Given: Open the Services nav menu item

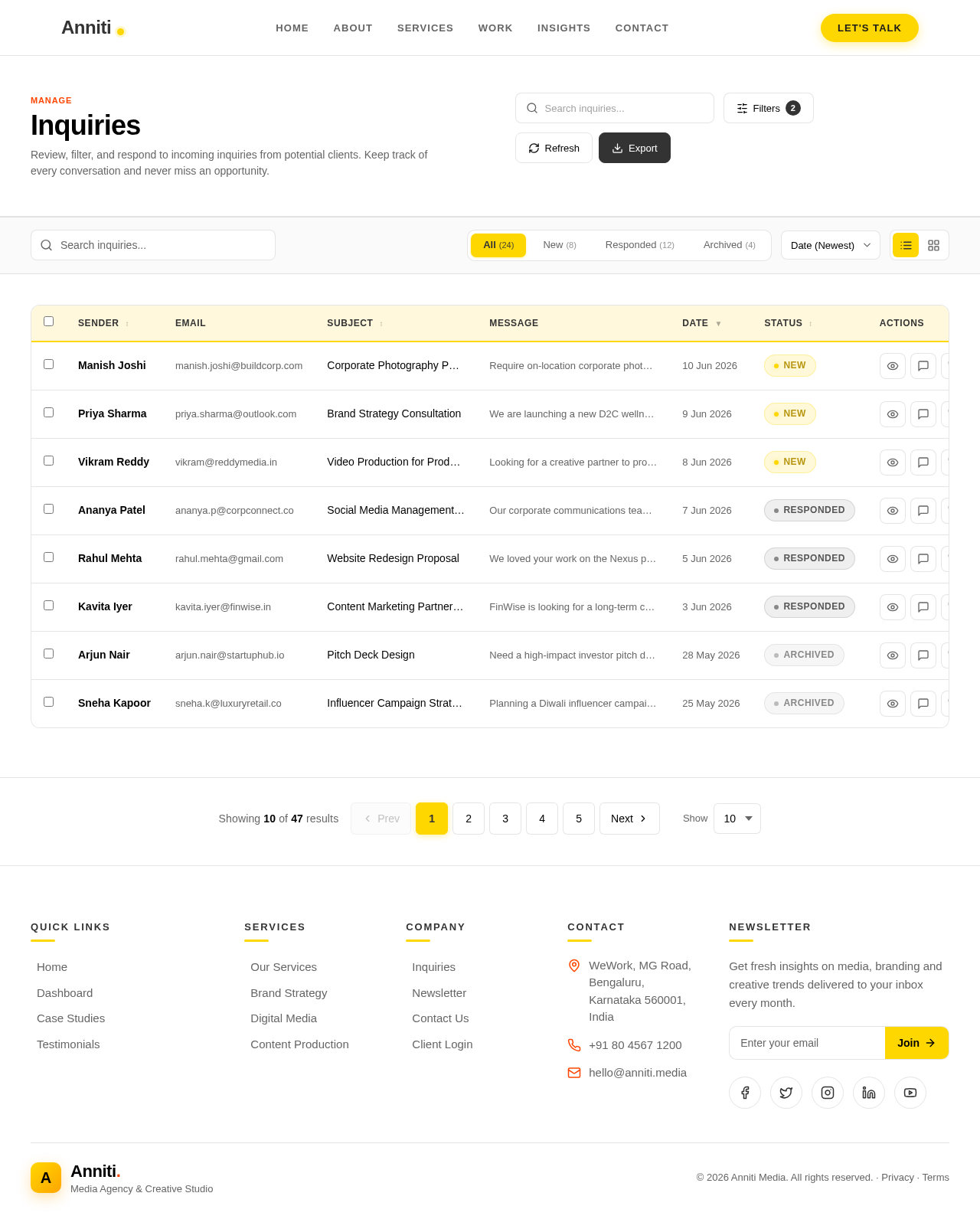Looking at the screenshot, I should click(x=425, y=28).
